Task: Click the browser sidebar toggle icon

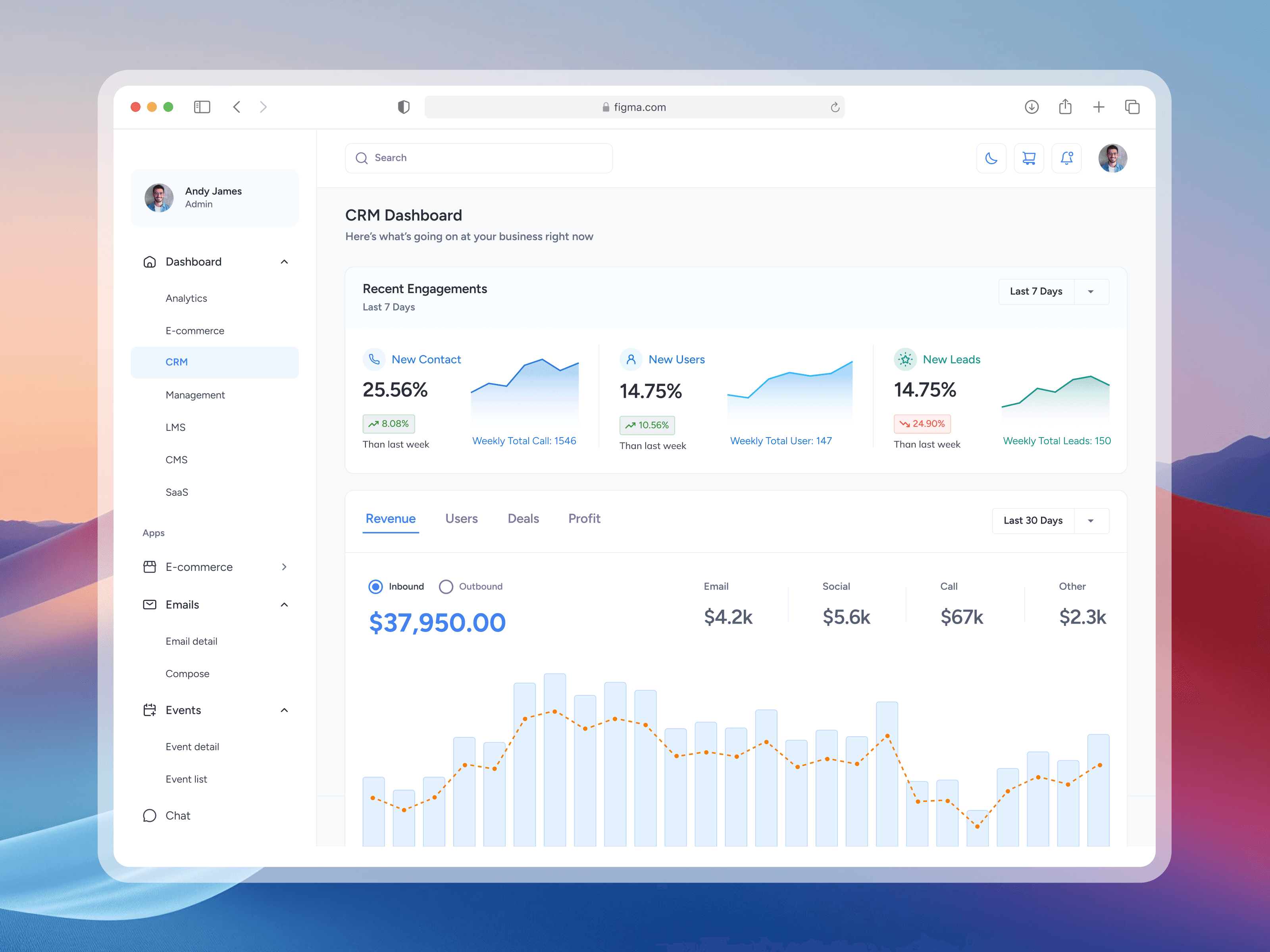Action: click(x=202, y=107)
